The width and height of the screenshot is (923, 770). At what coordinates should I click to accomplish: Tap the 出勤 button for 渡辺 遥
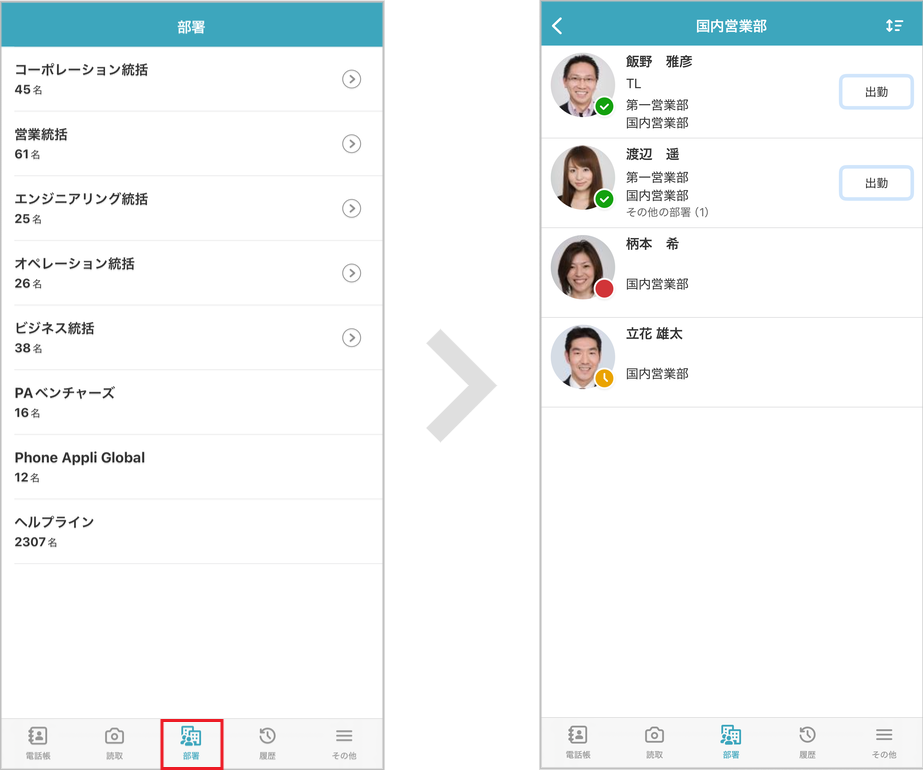[x=876, y=183]
